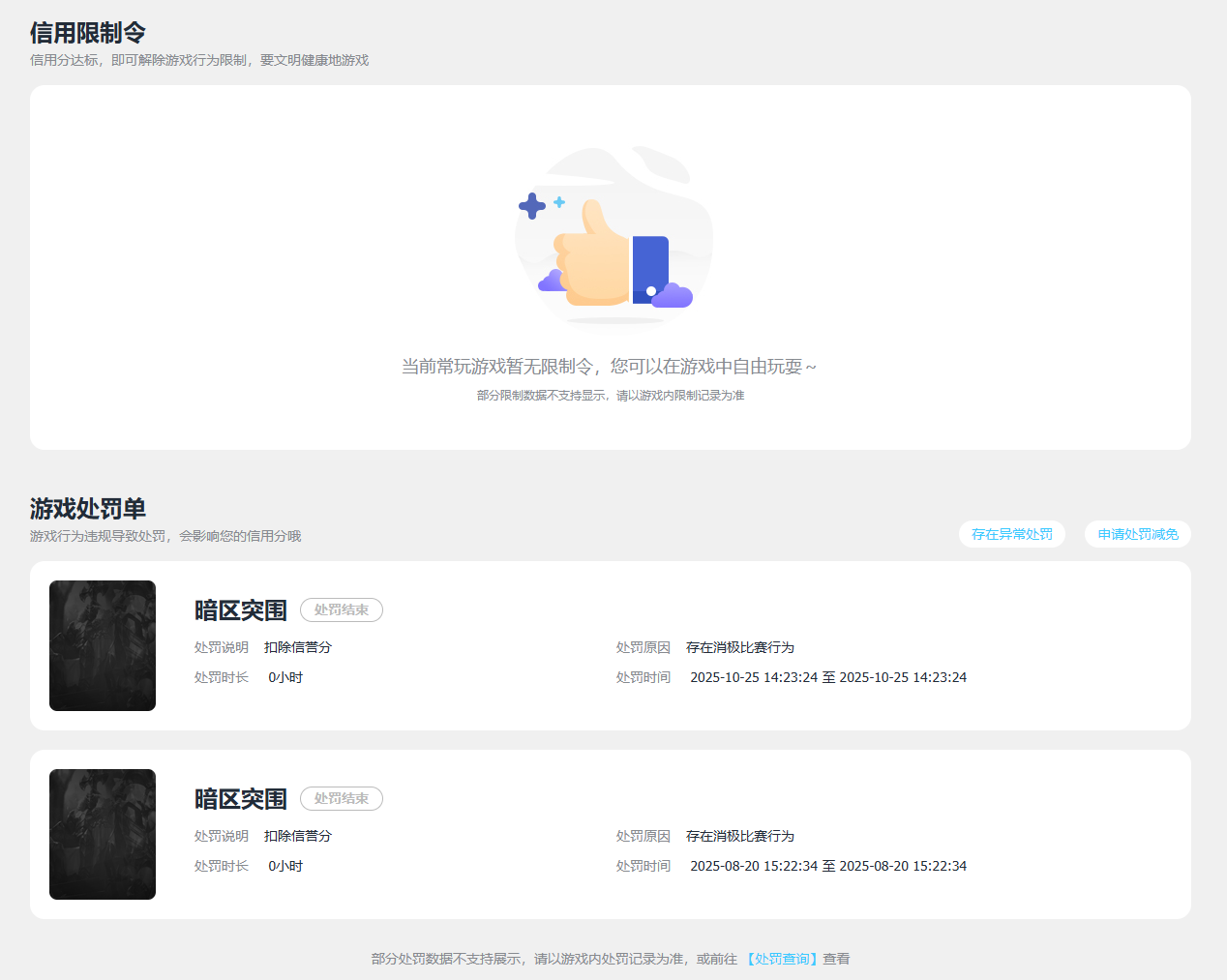Screen dimensions: 1227x980
Task: Click the note 部分限制数据不支持显示
Action: tap(611, 395)
